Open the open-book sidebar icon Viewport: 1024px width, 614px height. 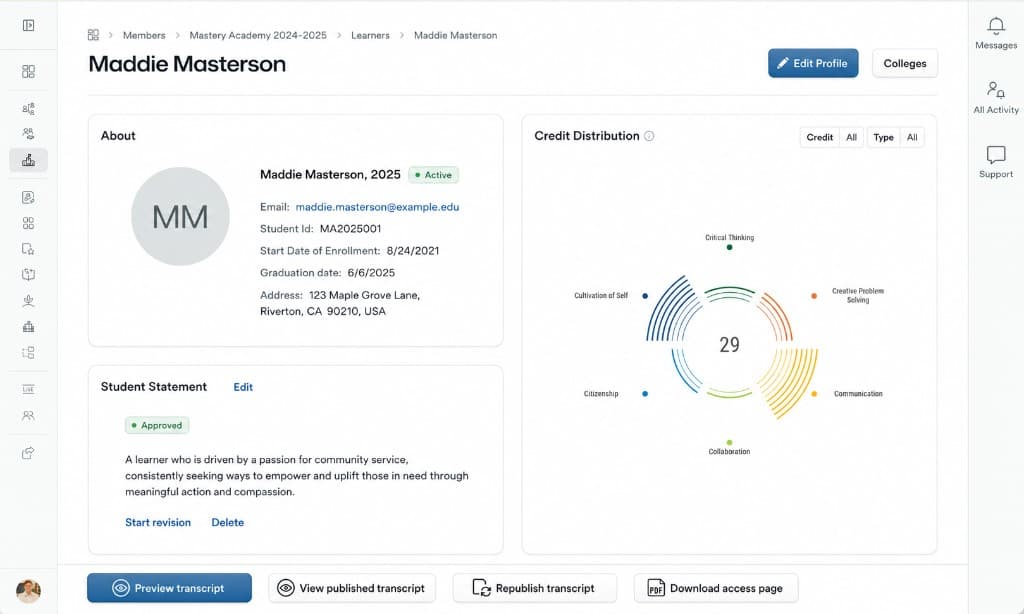click(28, 274)
